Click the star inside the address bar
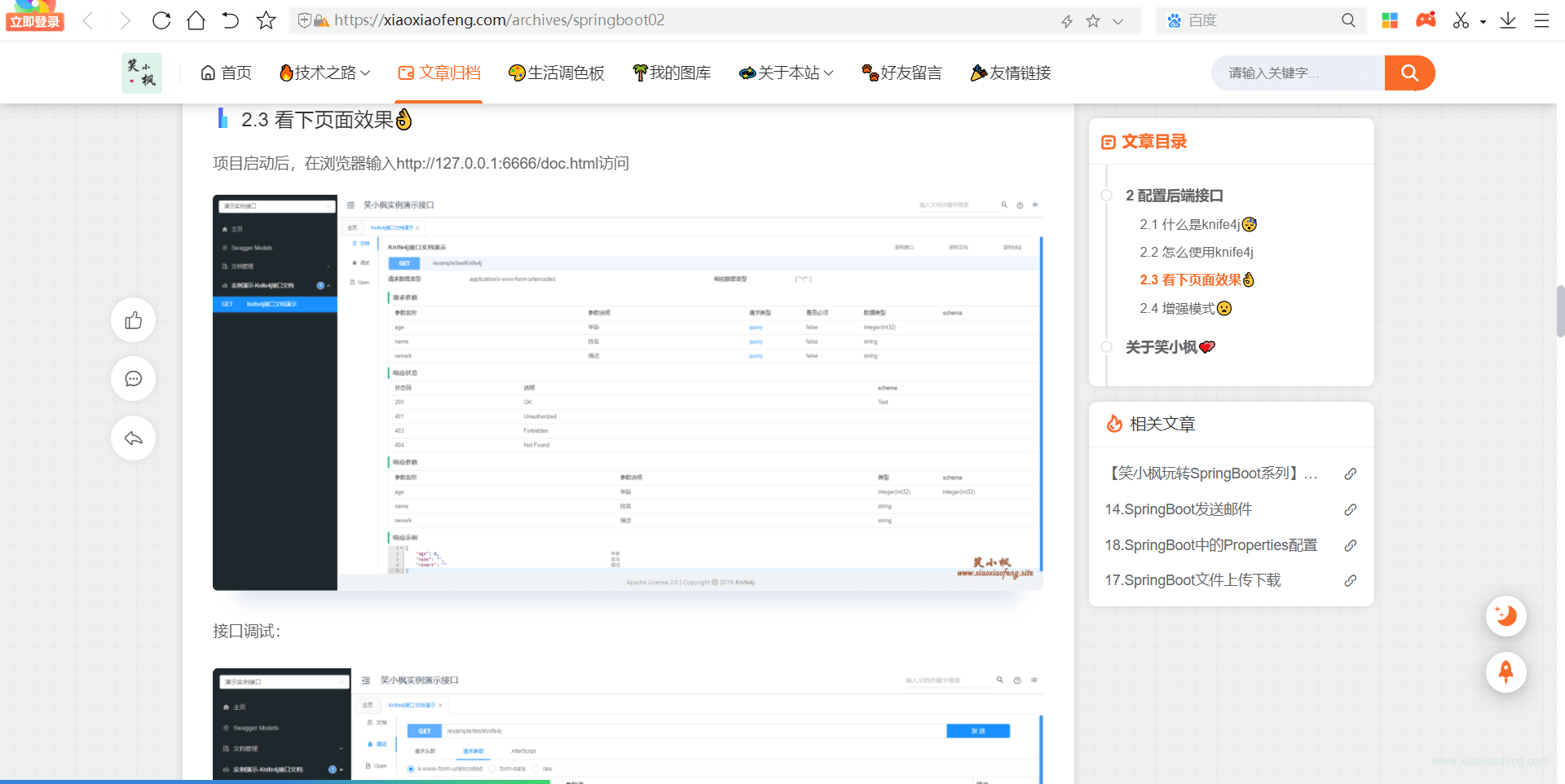This screenshot has width=1565, height=784. tap(1093, 21)
